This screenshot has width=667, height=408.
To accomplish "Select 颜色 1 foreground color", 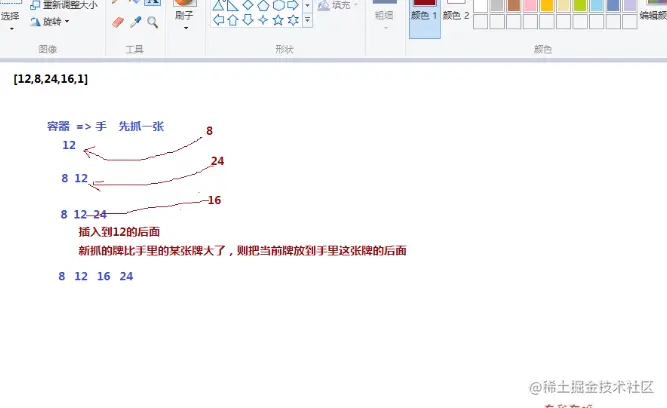I will pyautogui.click(x=425, y=17).
